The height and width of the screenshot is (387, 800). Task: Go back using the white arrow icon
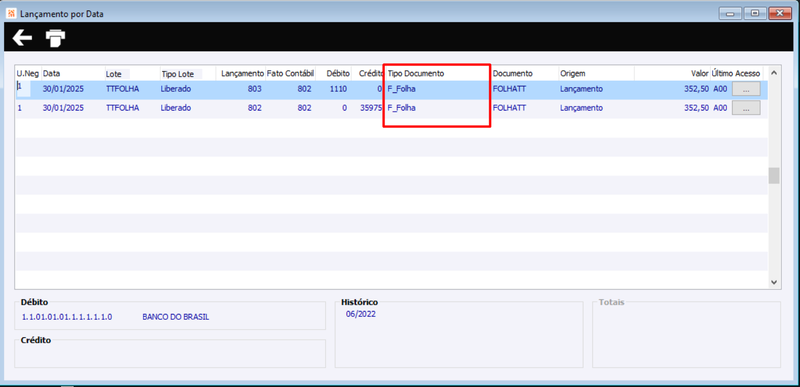[22, 37]
